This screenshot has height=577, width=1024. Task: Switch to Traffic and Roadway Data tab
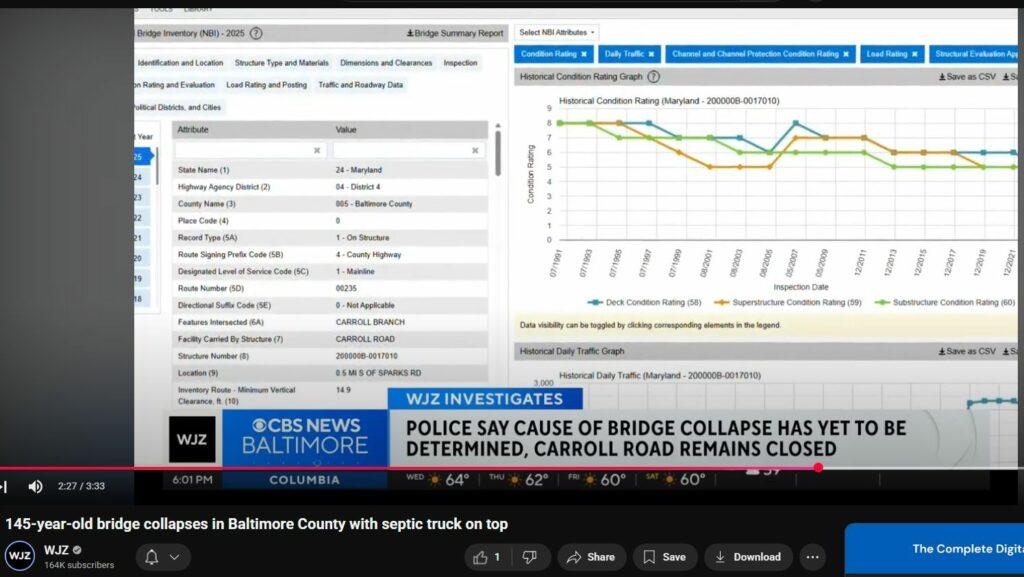[x=360, y=85]
